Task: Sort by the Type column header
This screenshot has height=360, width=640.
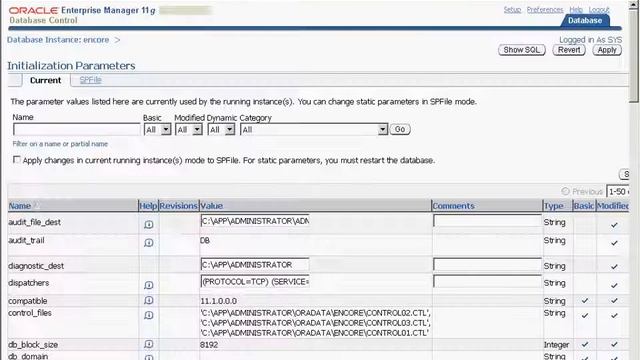Action: coord(553,206)
